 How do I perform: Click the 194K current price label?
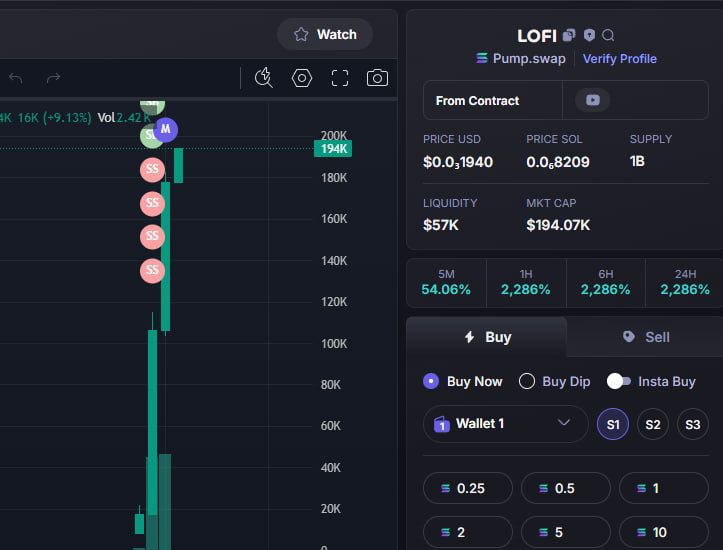point(333,148)
